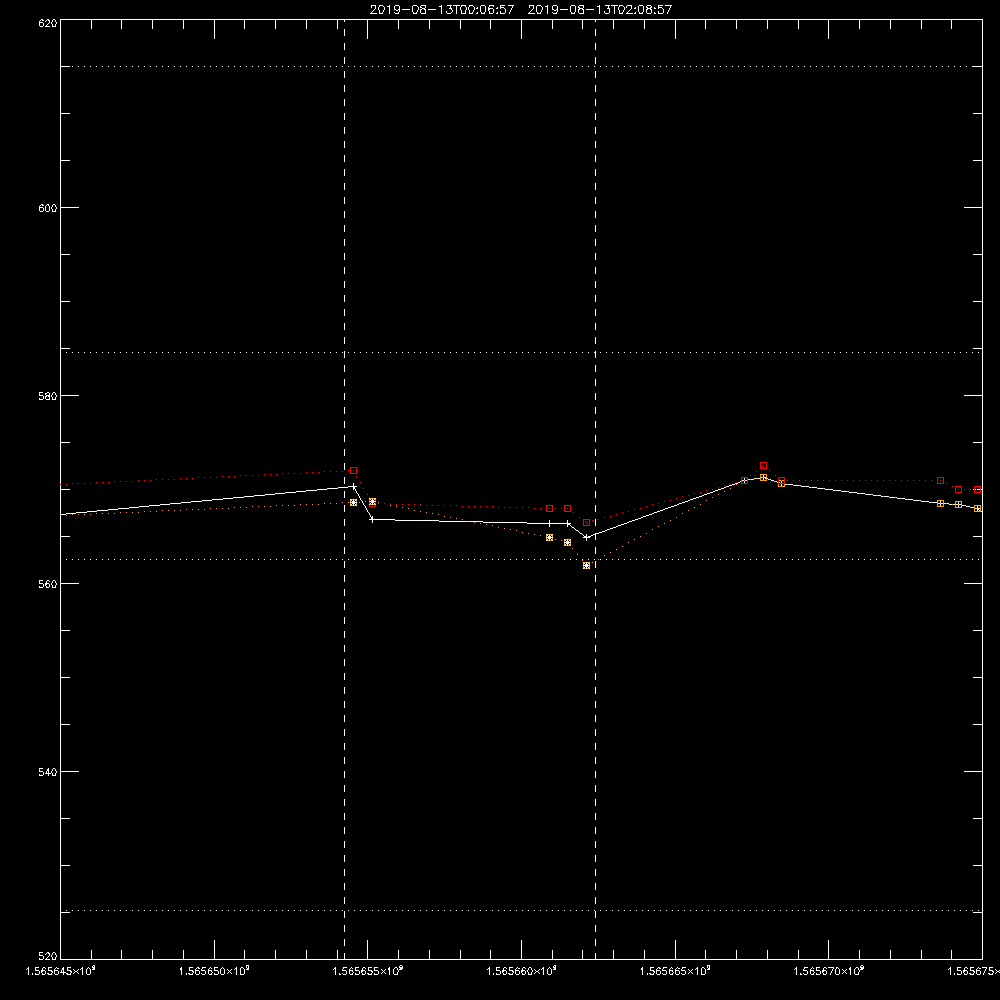This screenshot has width=1000, height=1000.
Task: Click x-axis label 1.565660×10⁹
Action: pyautogui.click(x=522, y=971)
